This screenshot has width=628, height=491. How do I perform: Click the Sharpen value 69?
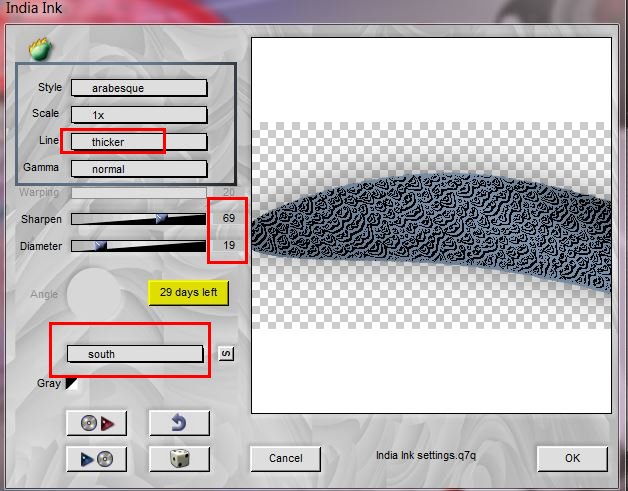click(x=229, y=218)
